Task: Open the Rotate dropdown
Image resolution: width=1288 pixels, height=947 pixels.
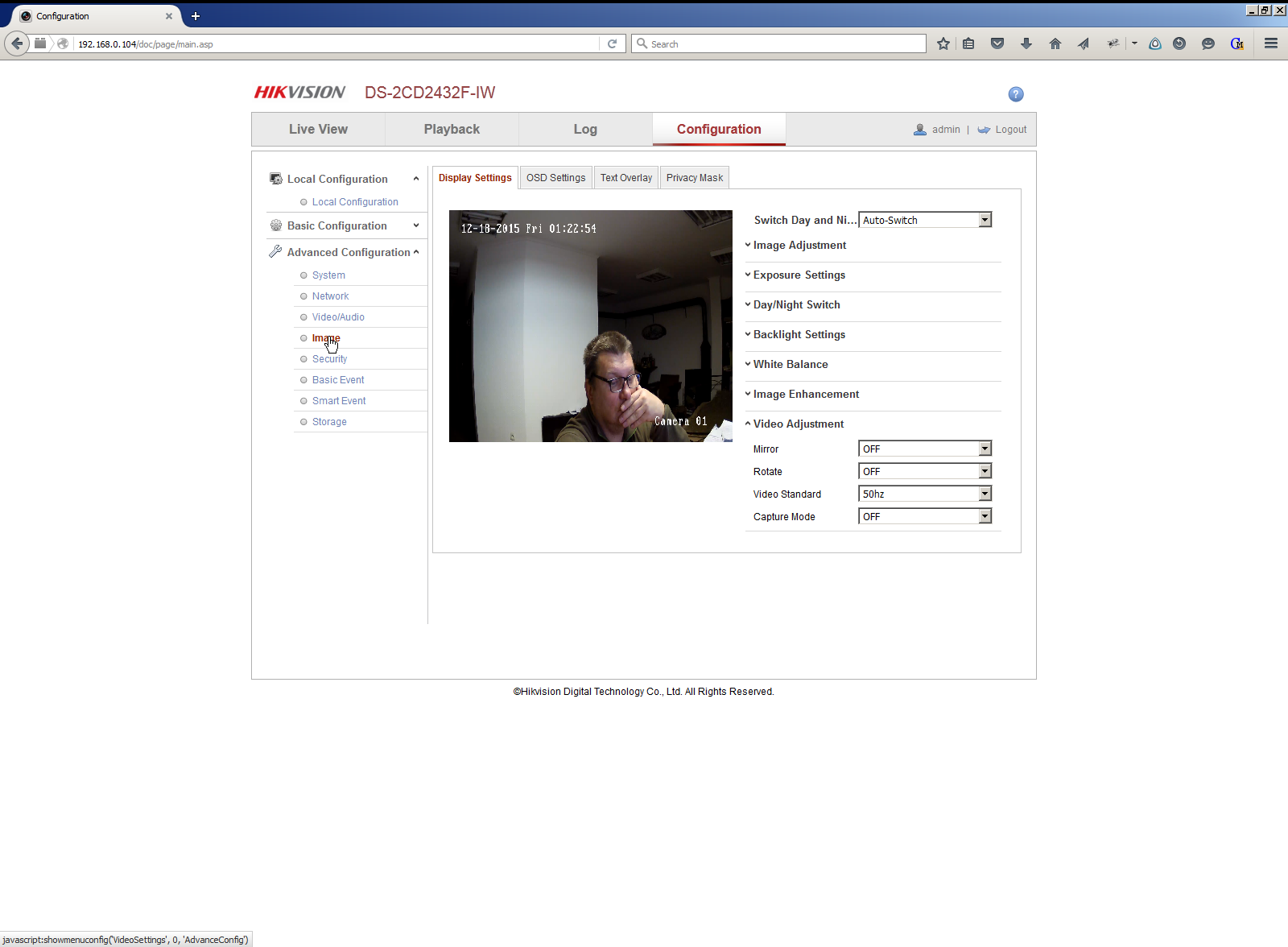Action: 925,471
